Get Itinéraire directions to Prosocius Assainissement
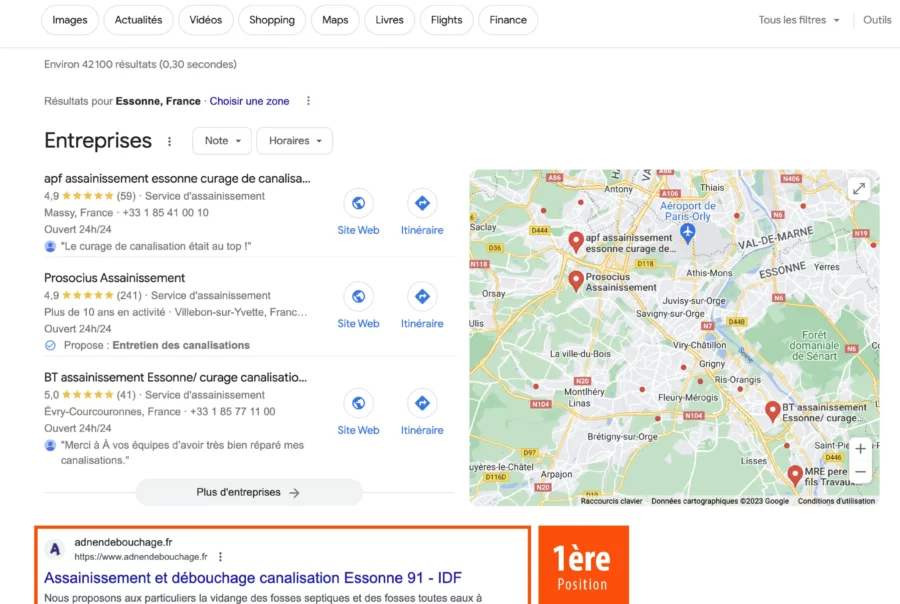The height and width of the screenshot is (604, 900). point(422,297)
